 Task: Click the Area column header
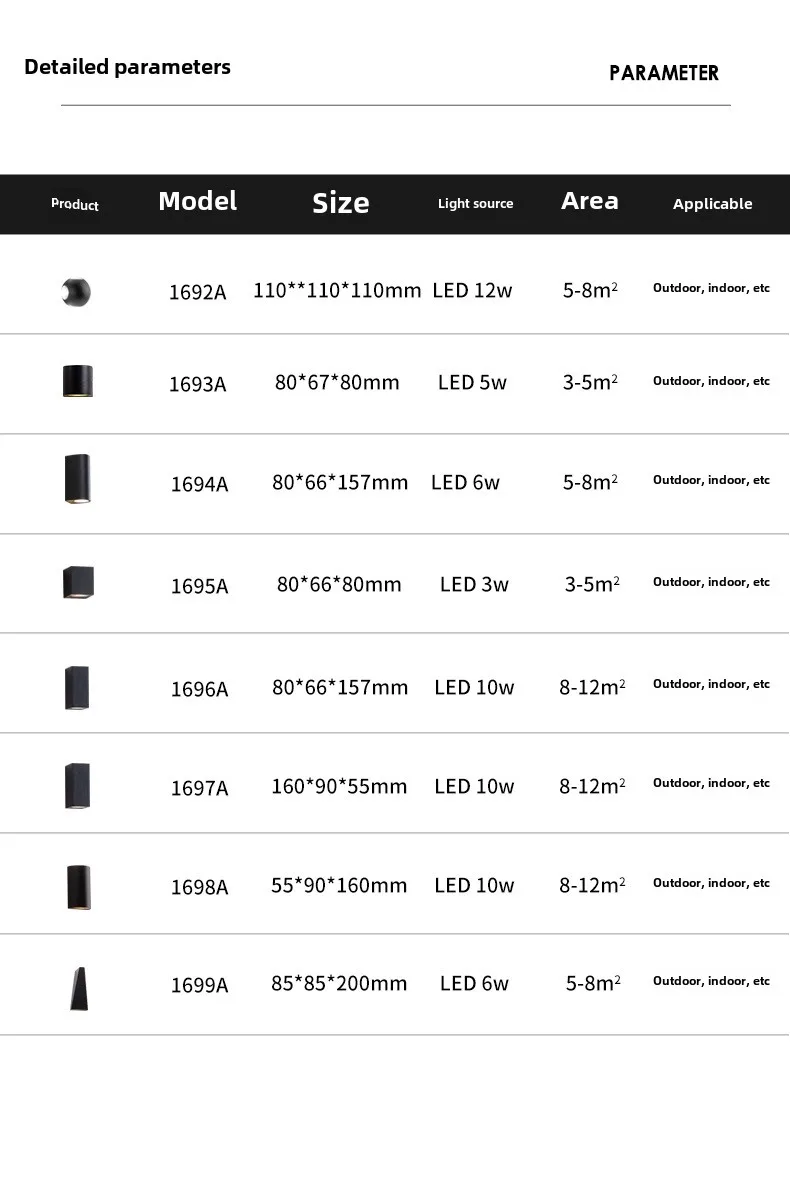point(590,201)
